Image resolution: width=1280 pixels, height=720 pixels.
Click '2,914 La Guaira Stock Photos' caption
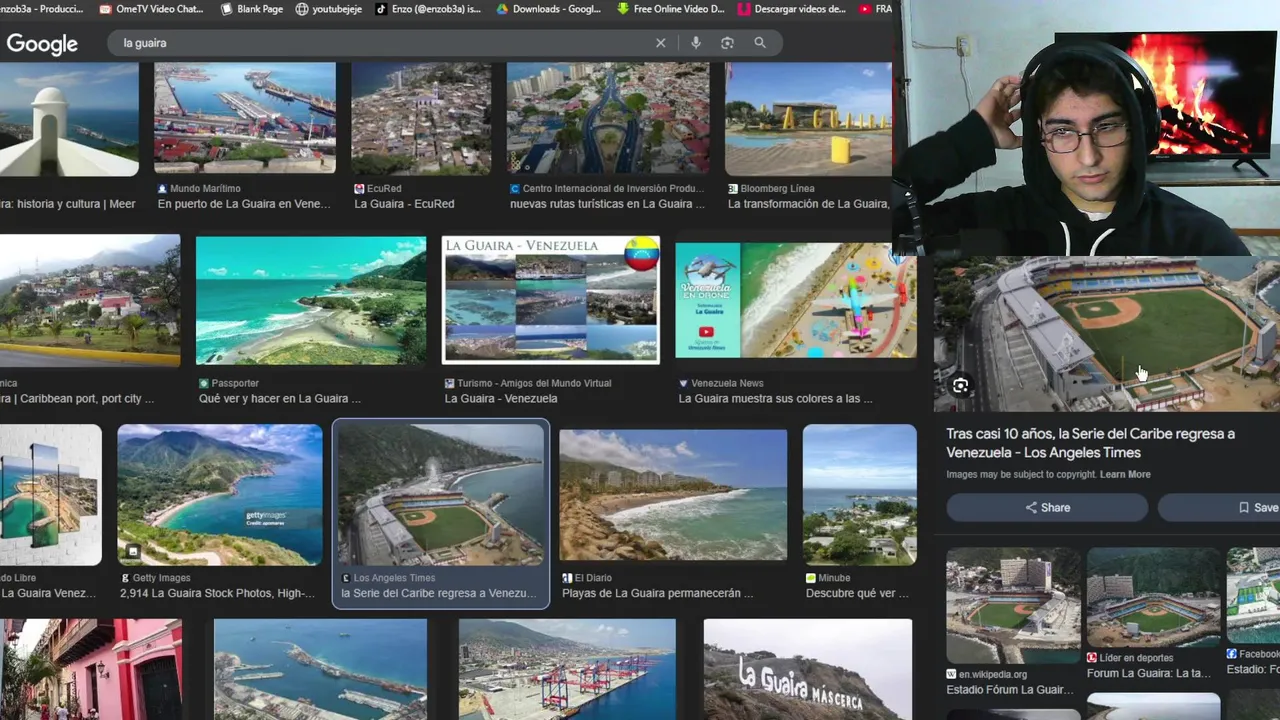pyautogui.click(x=217, y=594)
